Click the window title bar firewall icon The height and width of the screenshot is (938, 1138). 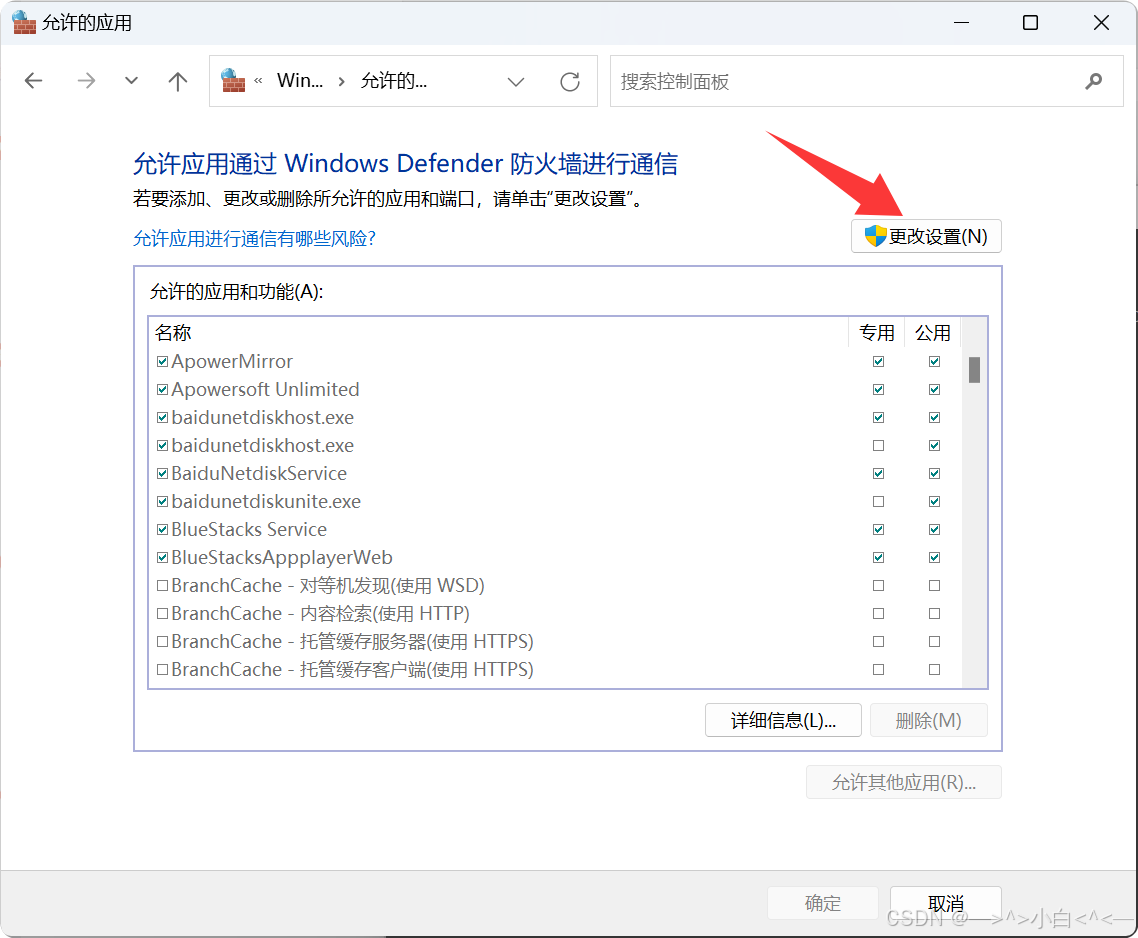coord(24,23)
